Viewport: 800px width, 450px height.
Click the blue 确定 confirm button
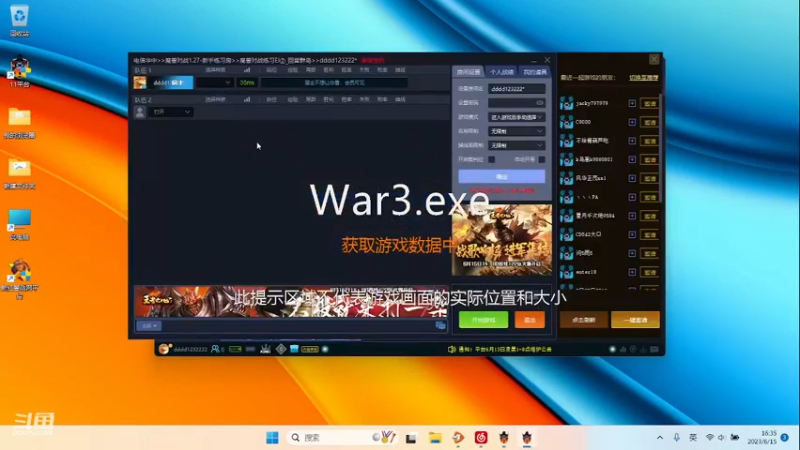coord(502,177)
